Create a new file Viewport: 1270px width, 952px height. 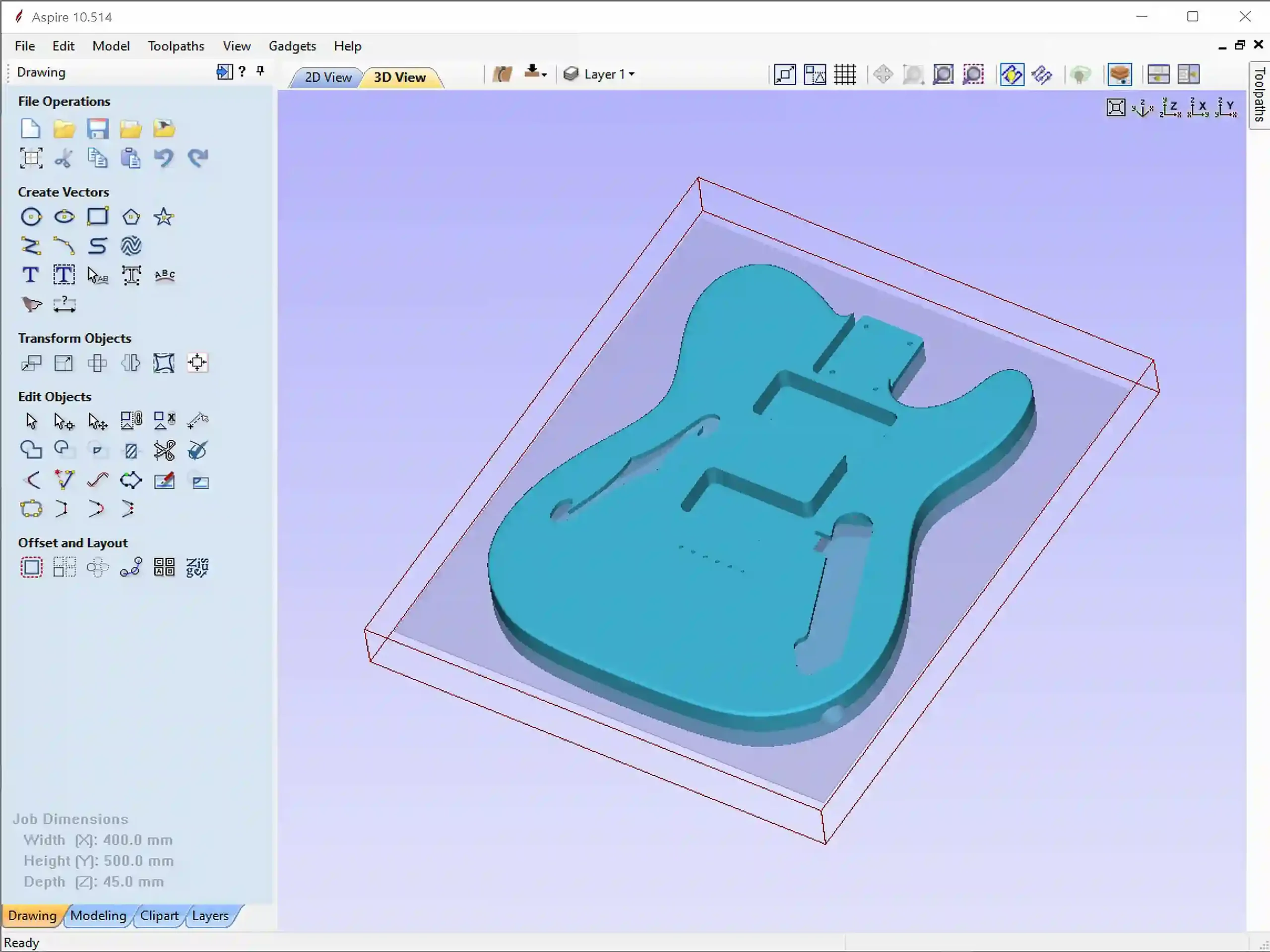[x=30, y=128]
